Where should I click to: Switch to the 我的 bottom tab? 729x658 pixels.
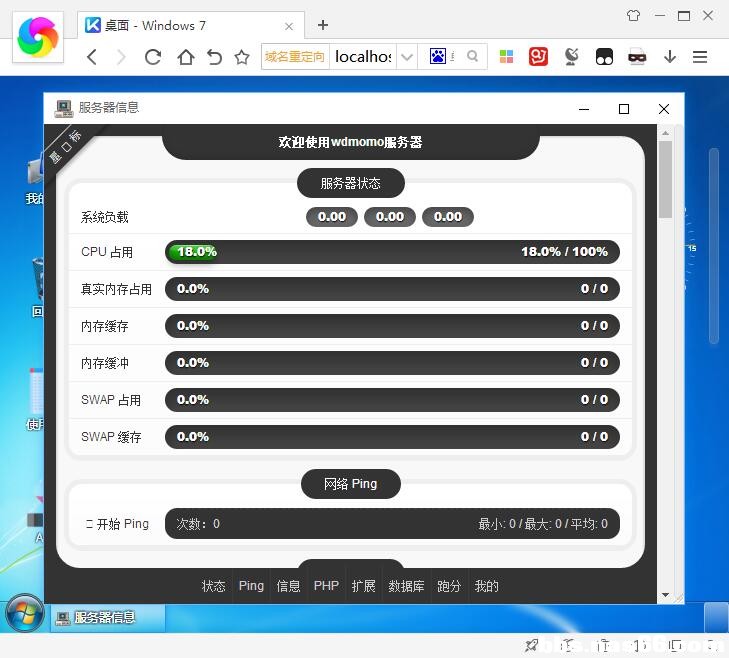pyautogui.click(x=486, y=586)
